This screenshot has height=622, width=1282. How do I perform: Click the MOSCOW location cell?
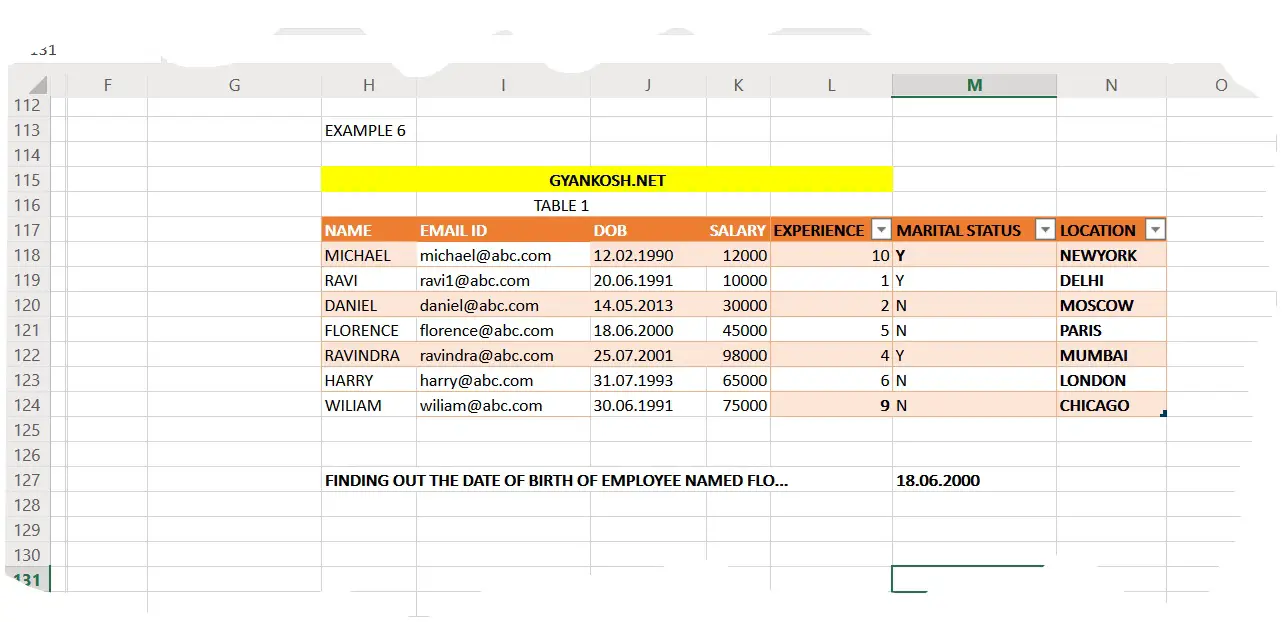1111,305
